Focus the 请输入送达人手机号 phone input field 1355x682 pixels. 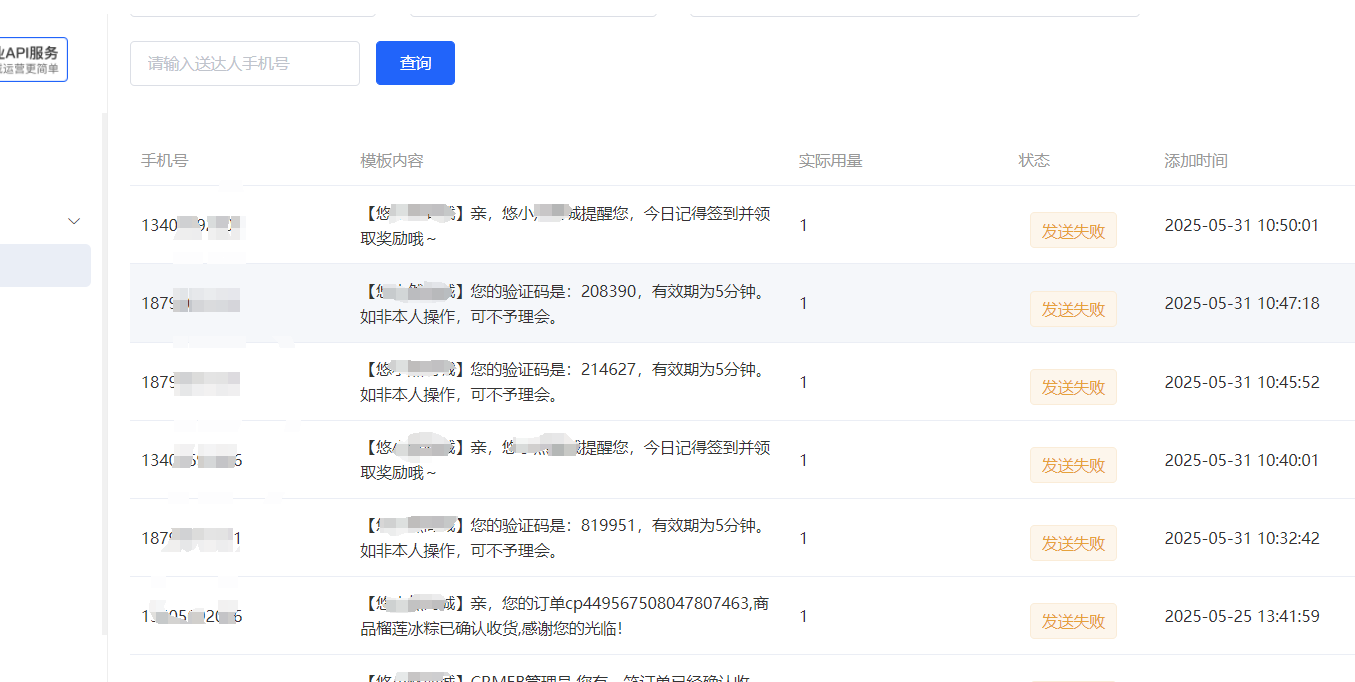pyautogui.click(x=245, y=63)
